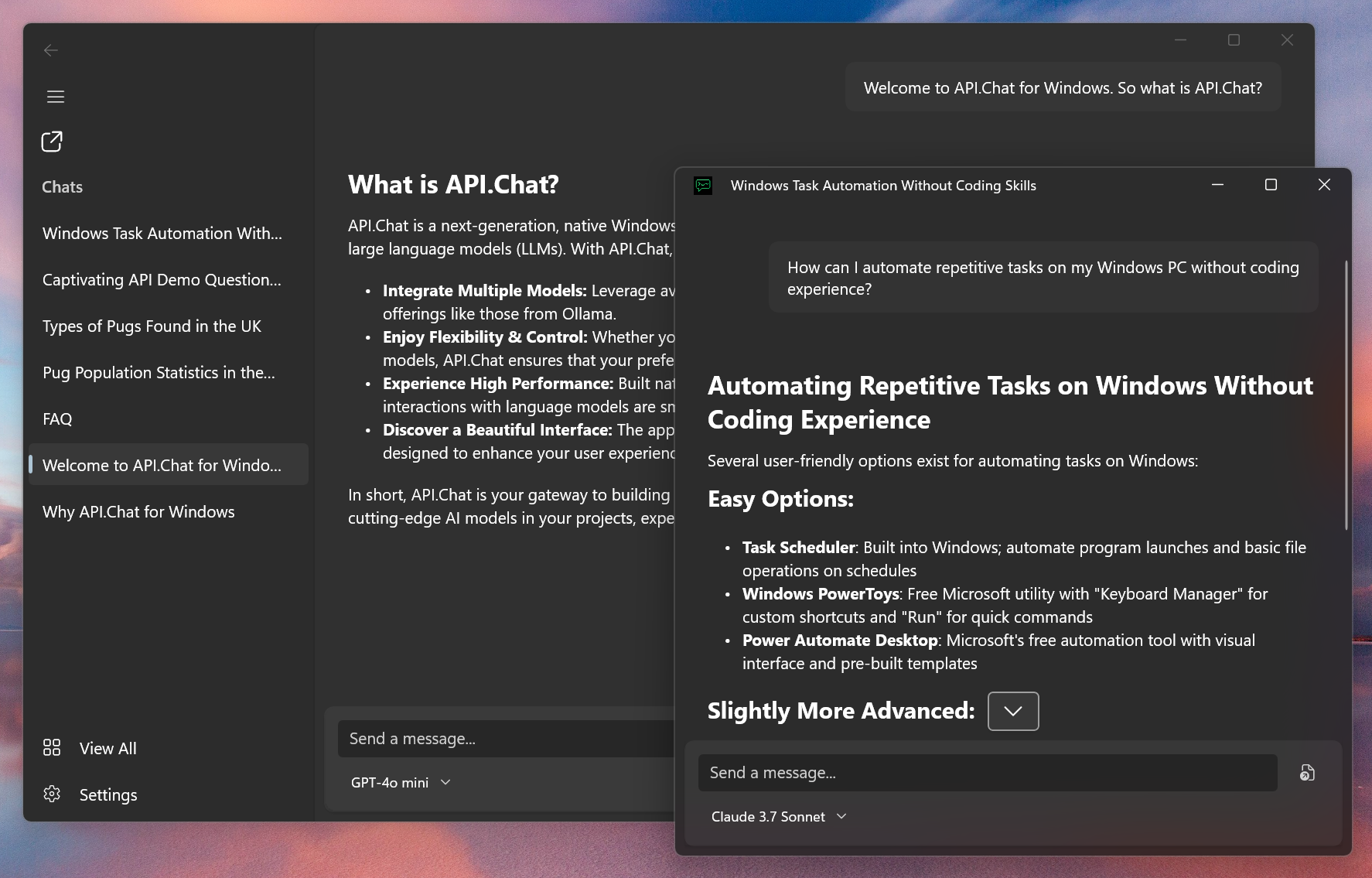Close the Windows Task Automation popup window
1372x878 pixels.
tap(1324, 185)
